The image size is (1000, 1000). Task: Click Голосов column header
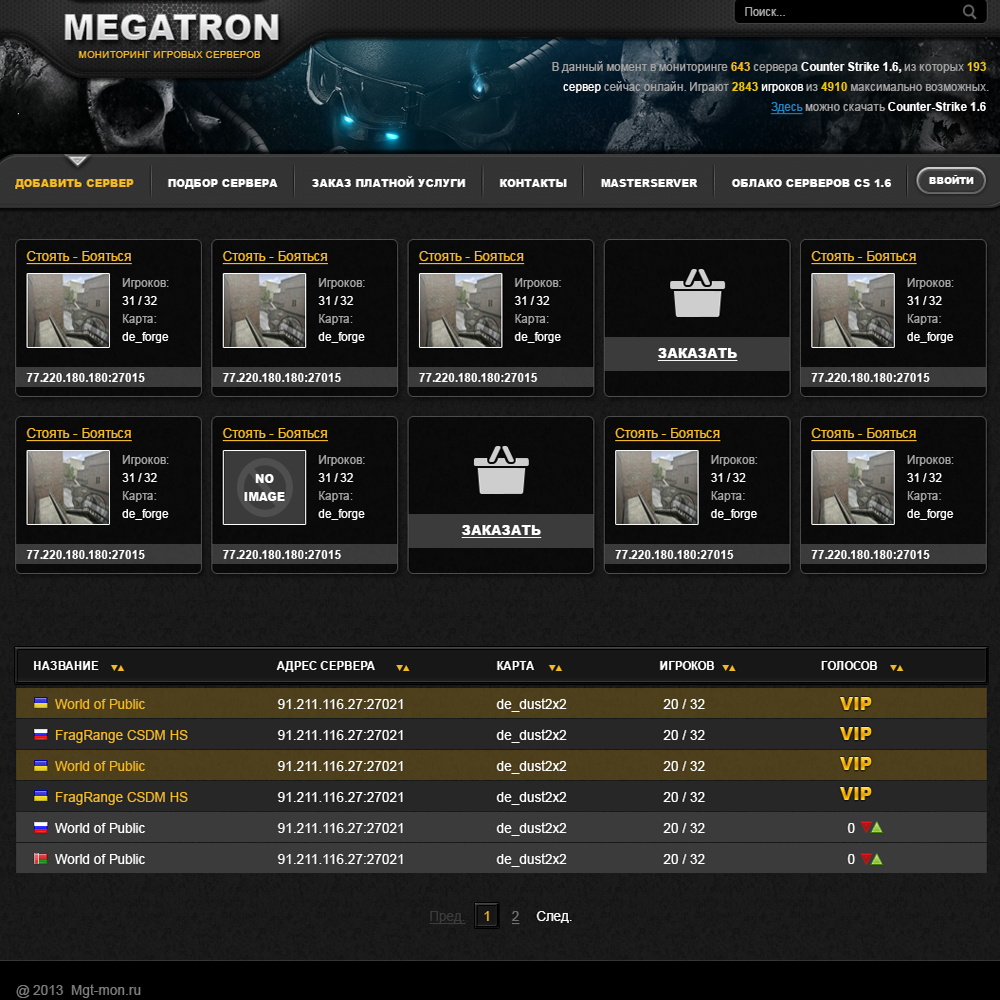[849, 666]
